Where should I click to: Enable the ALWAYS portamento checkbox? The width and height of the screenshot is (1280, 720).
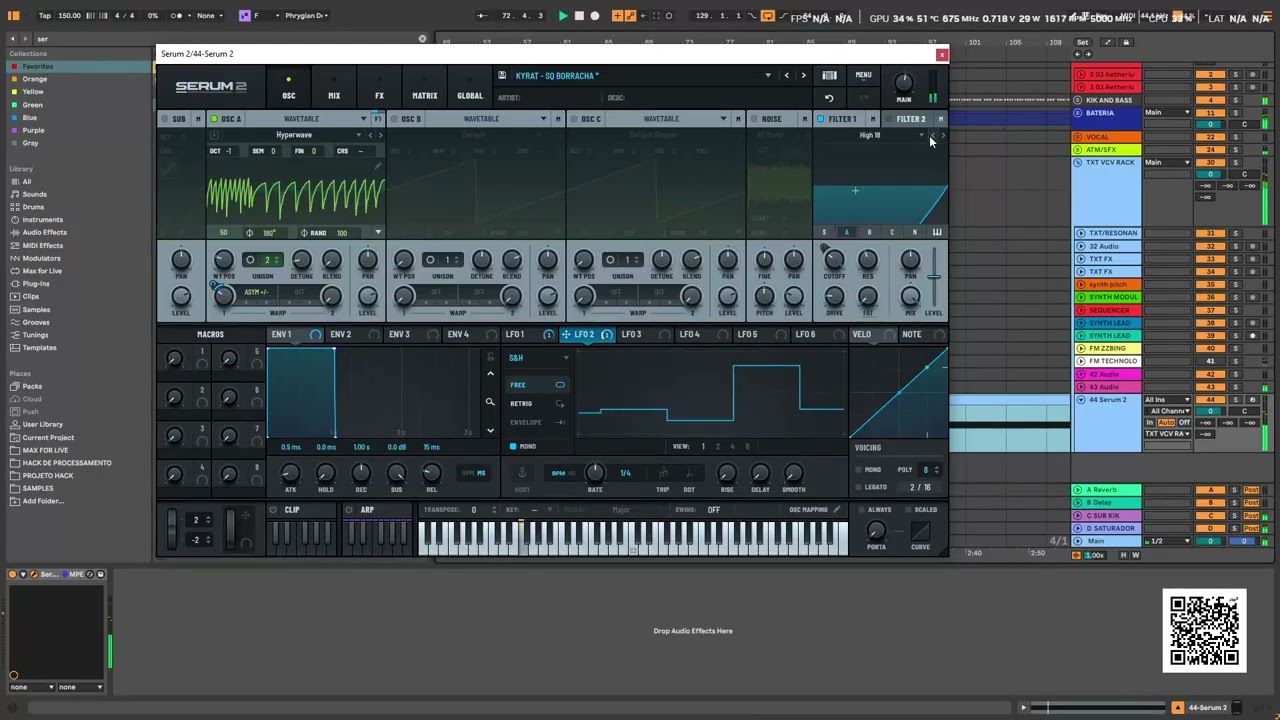pos(860,510)
